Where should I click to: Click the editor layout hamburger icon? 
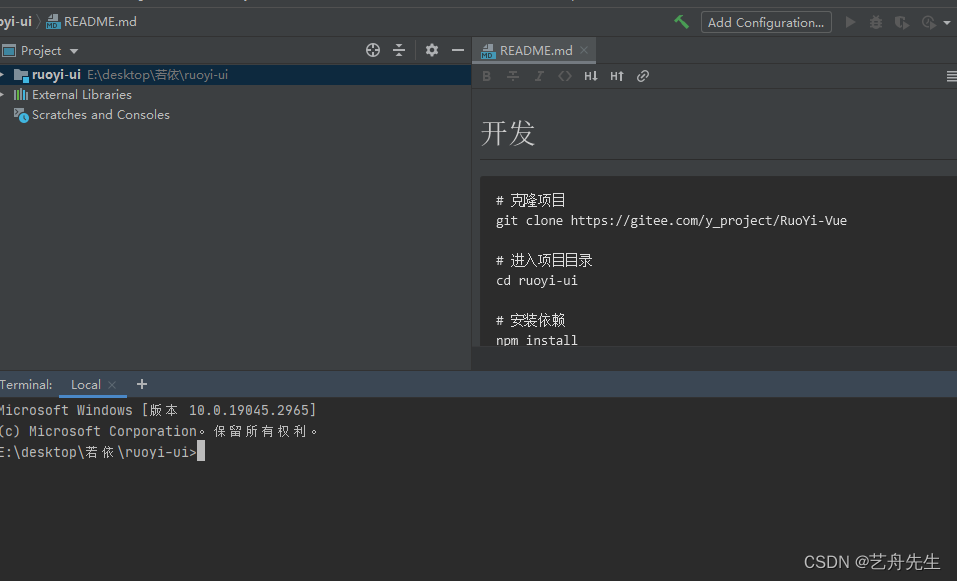coord(951,75)
